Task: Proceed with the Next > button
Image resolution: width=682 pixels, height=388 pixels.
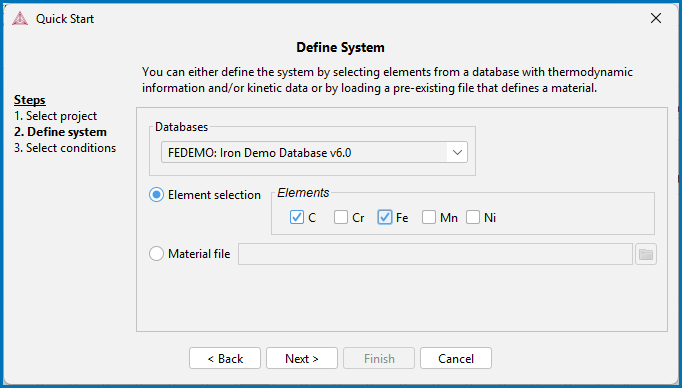Action: click(x=302, y=358)
